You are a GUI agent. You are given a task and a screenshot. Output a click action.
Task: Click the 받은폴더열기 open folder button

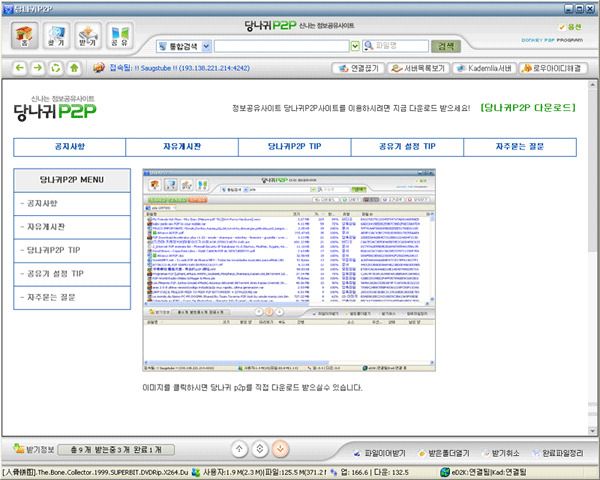point(444,453)
